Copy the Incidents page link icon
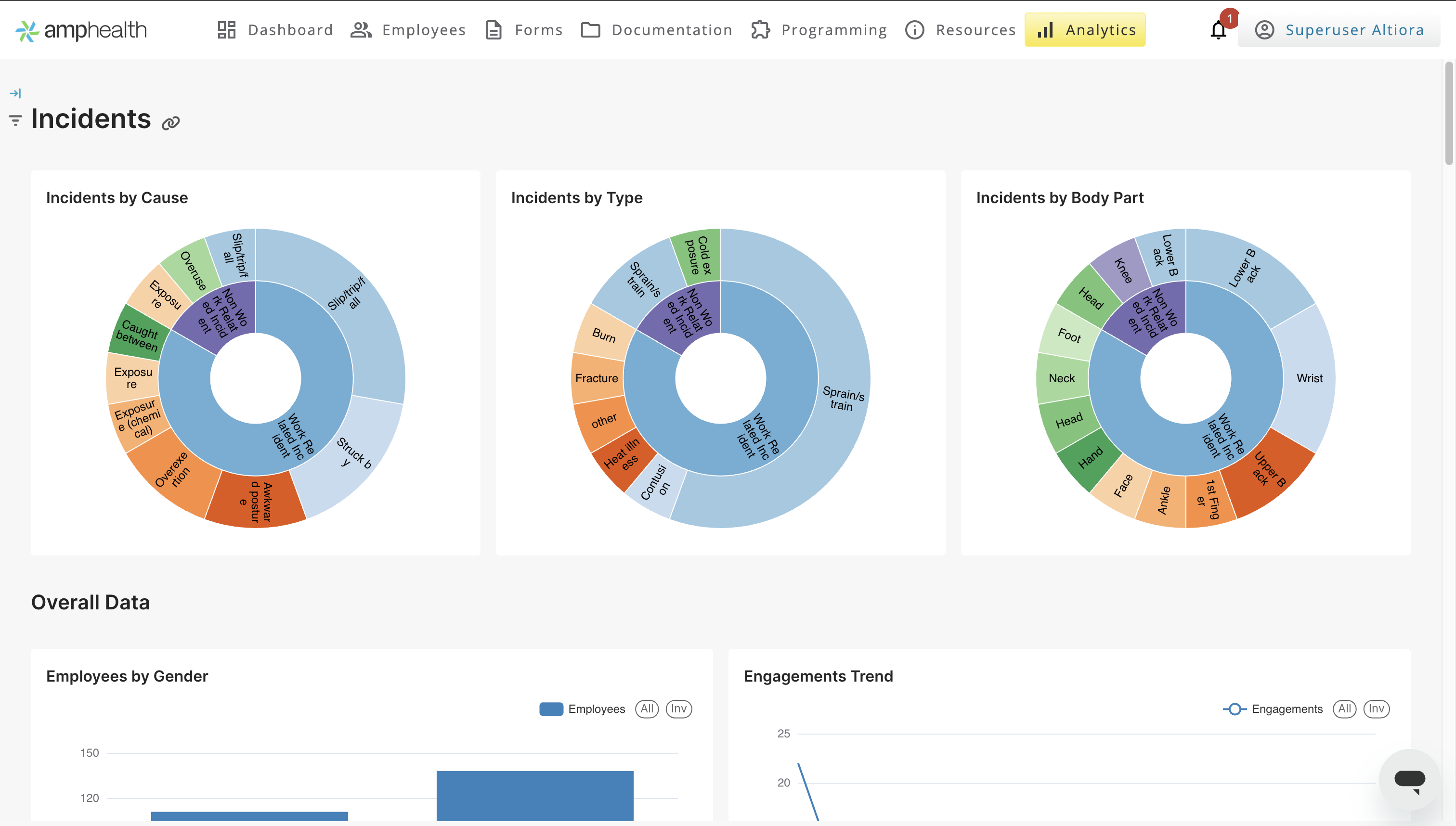The height and width of the screenshot is (826, 1456). pos(170,123)
